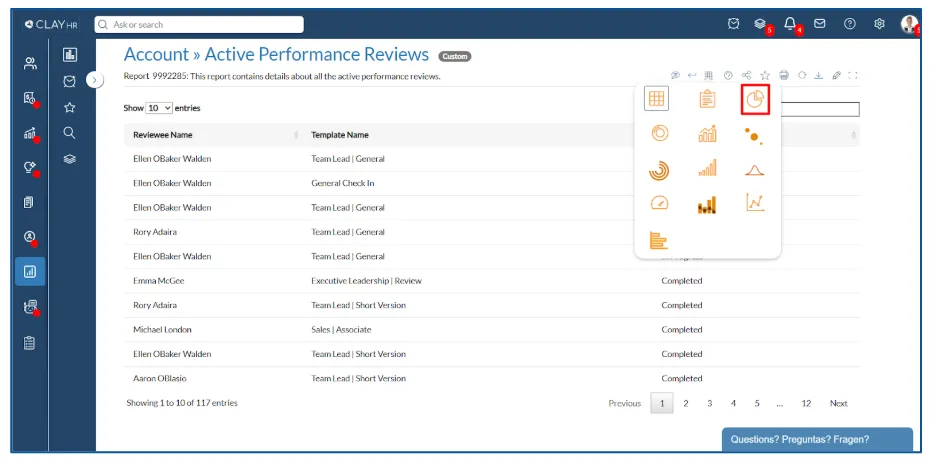Open the layers icon in top header

pos(760,24)
